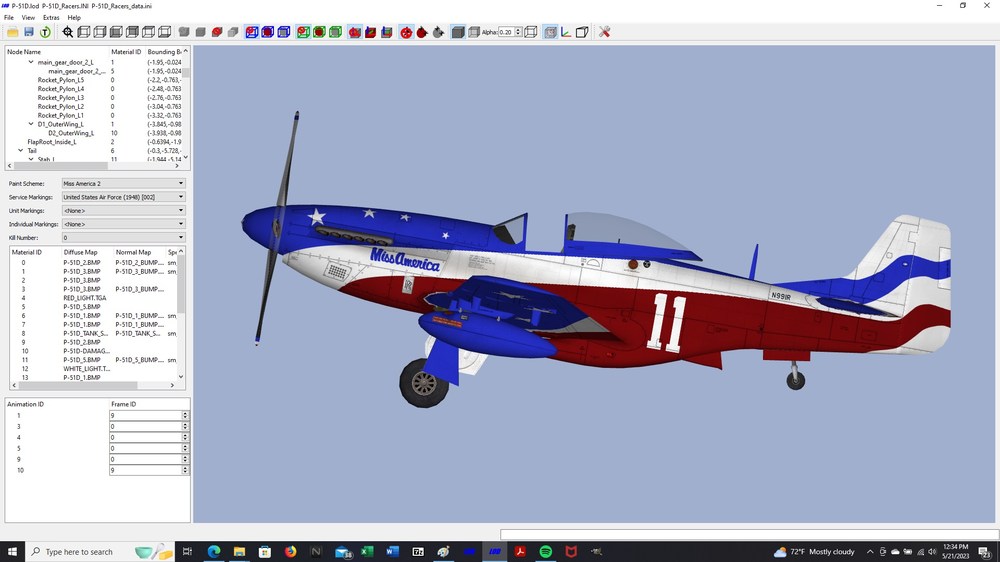Open the Service Markings dropdown

coord(123,197)
